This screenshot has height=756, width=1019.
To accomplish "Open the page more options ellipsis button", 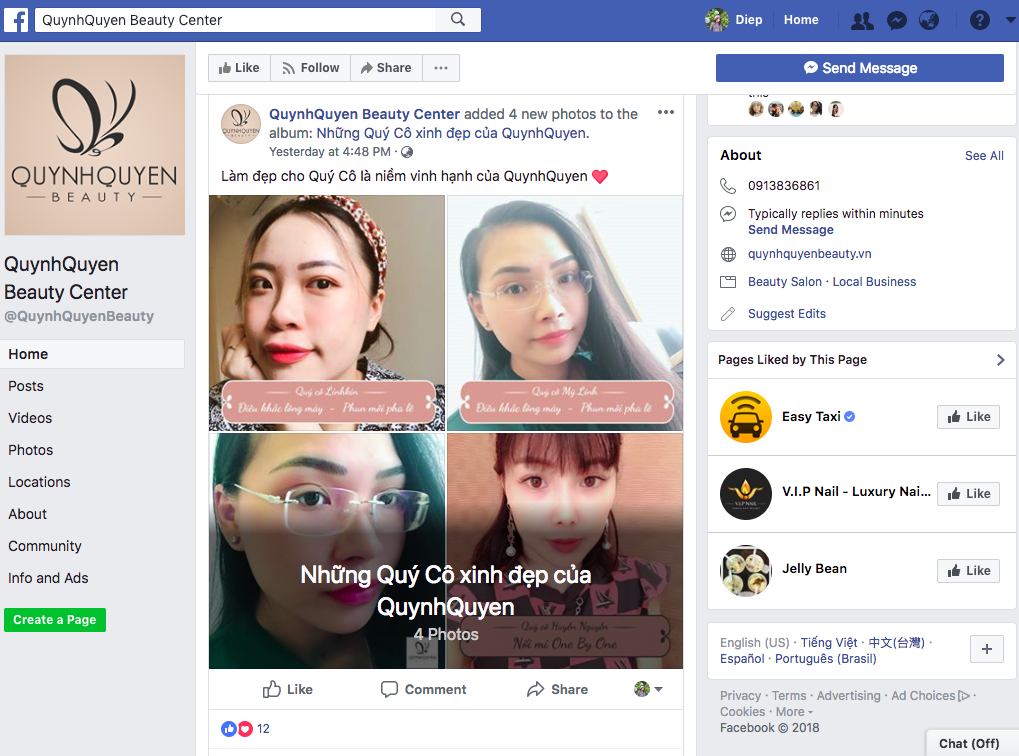I will [441, 68].
